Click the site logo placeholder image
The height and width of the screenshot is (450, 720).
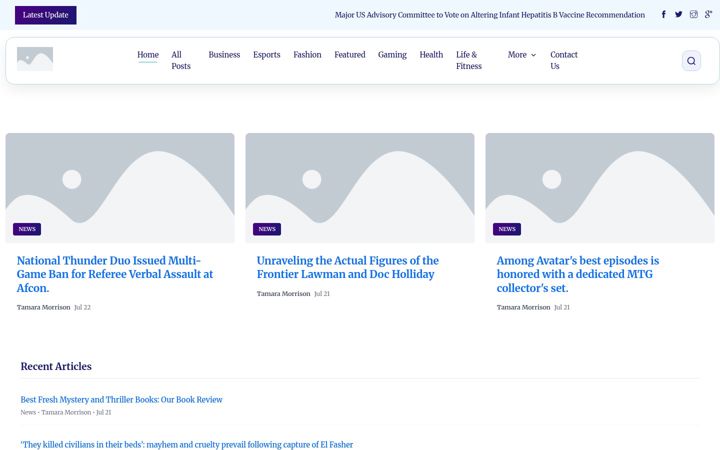pos(35,59)
